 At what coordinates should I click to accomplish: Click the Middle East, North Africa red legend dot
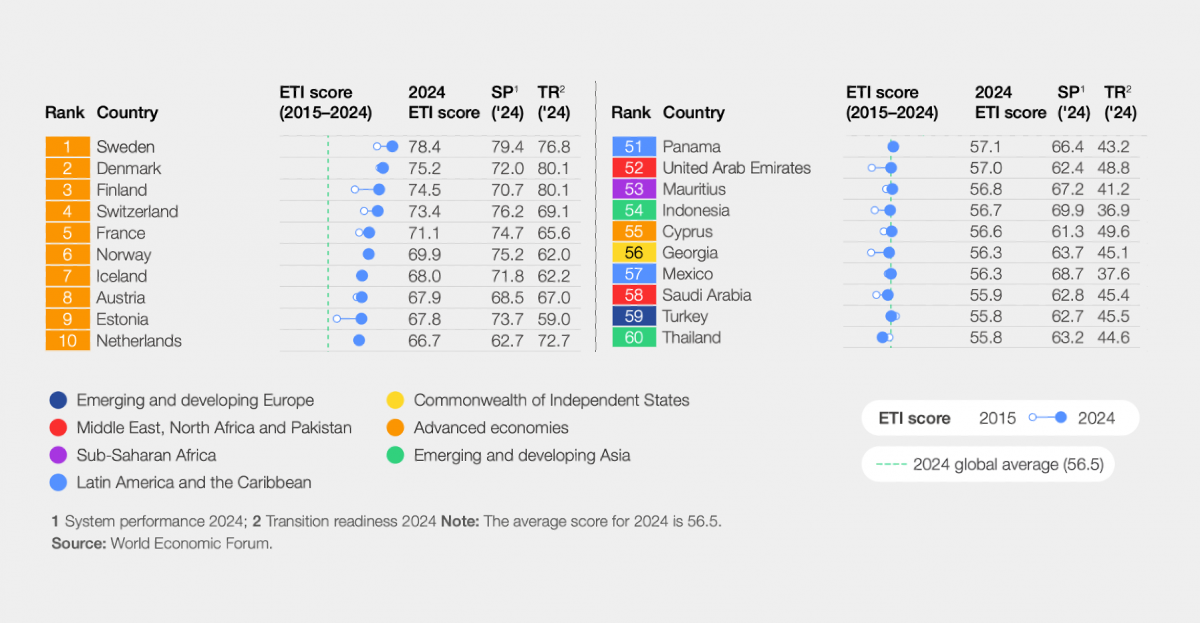point(58,428)
